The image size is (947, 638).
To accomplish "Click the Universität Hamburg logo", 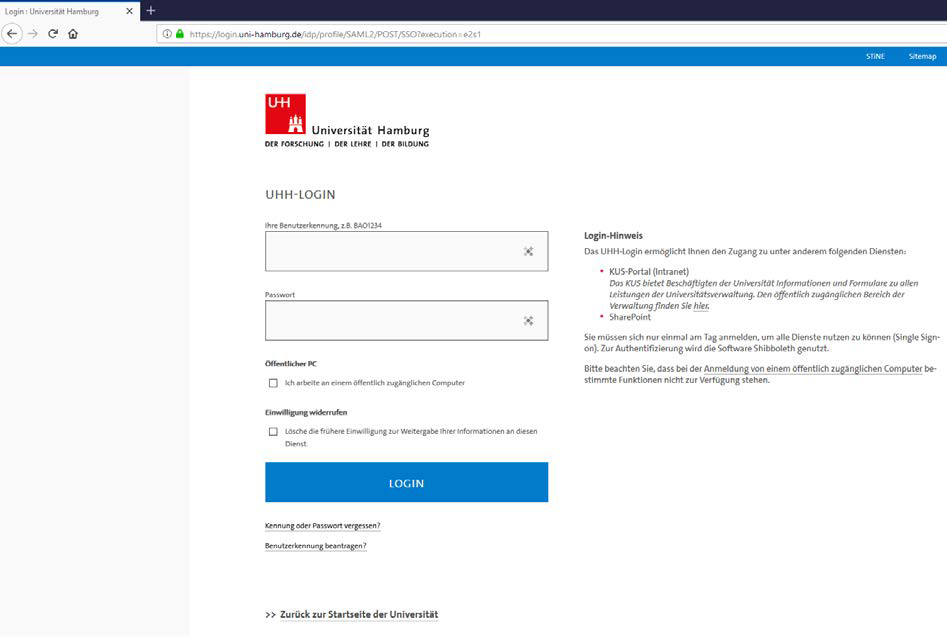I will click(x=347, y=121).
